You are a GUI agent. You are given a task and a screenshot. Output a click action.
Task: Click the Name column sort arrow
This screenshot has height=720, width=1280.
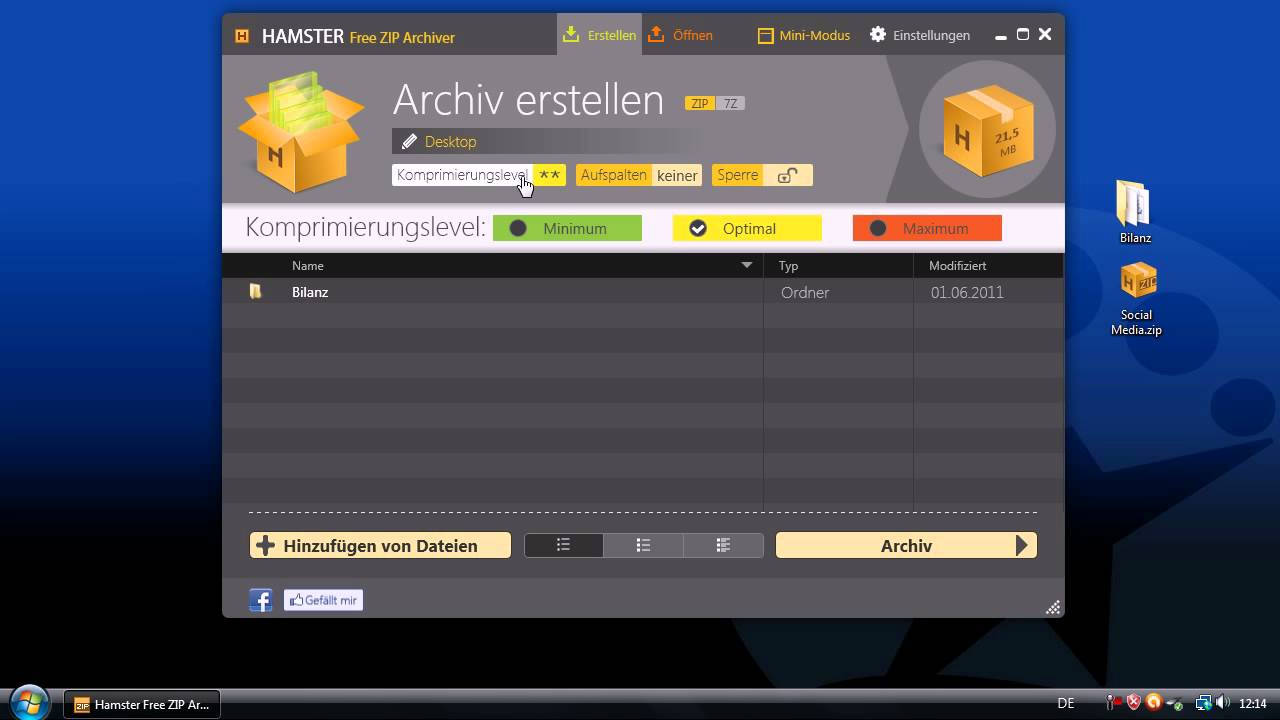[746, 265]
